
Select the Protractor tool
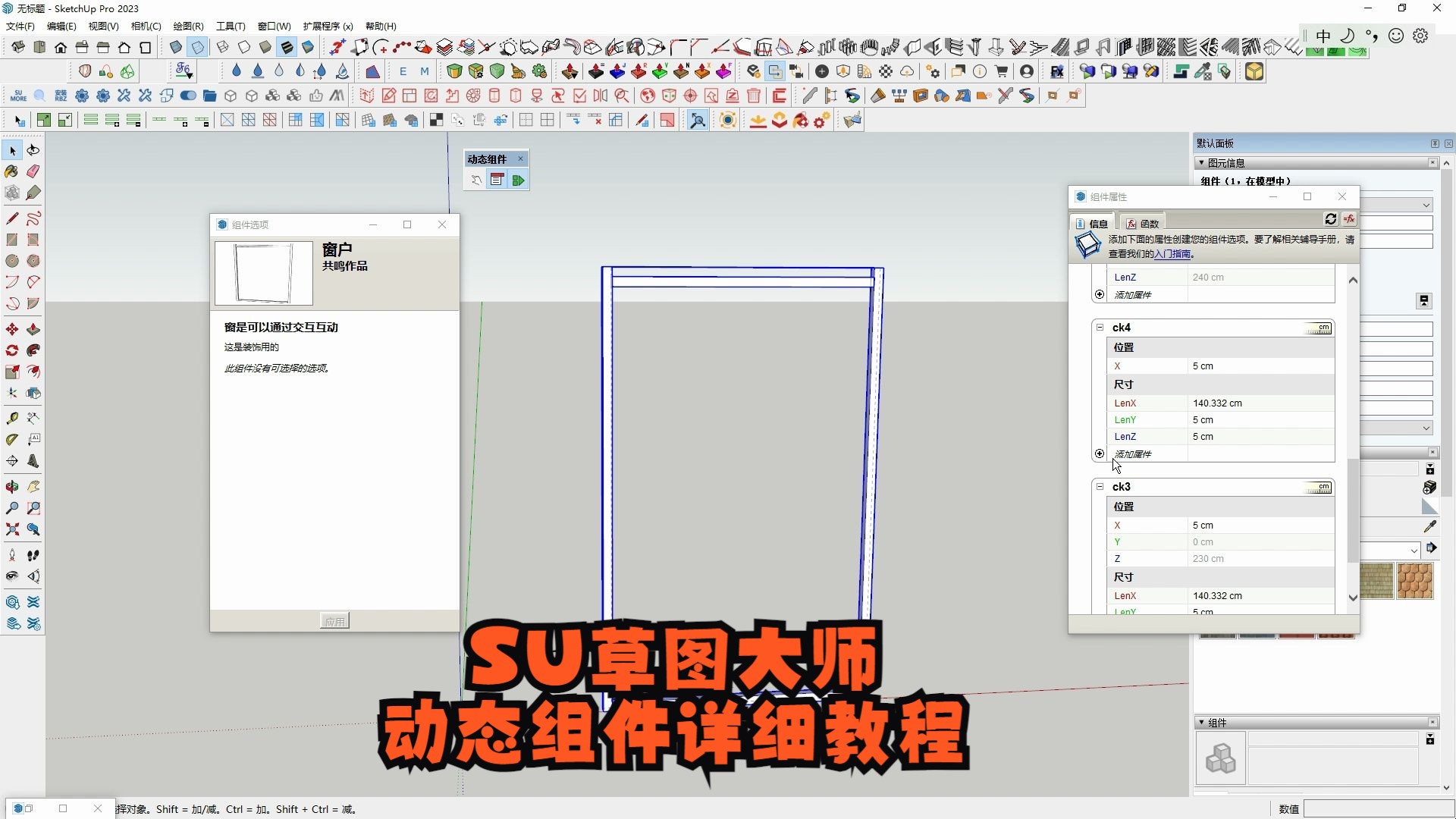tap(12, 439)
